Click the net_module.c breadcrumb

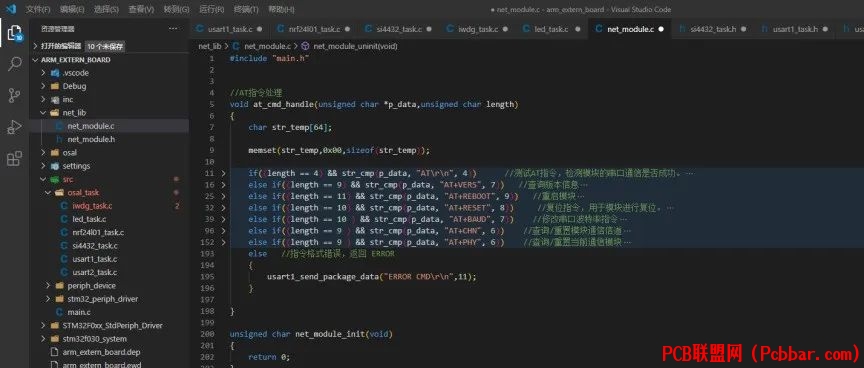[268, 46]
